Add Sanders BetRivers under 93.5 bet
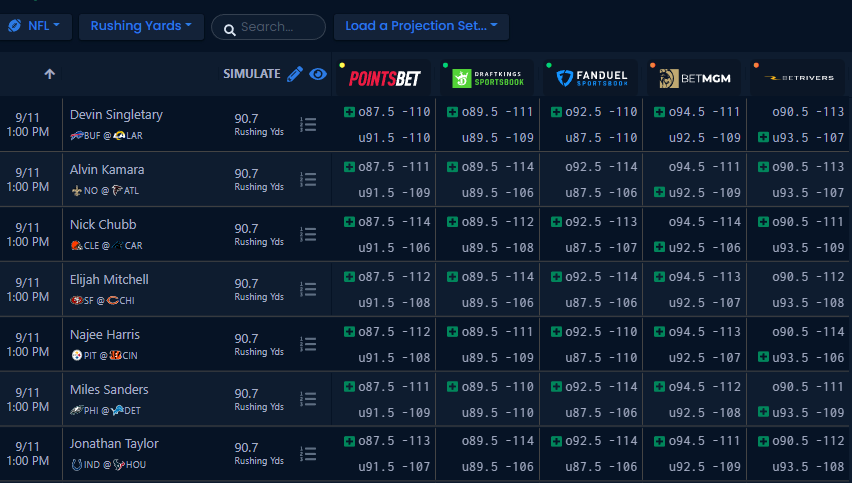Screen dimensions: 852x483 [763, 412]
